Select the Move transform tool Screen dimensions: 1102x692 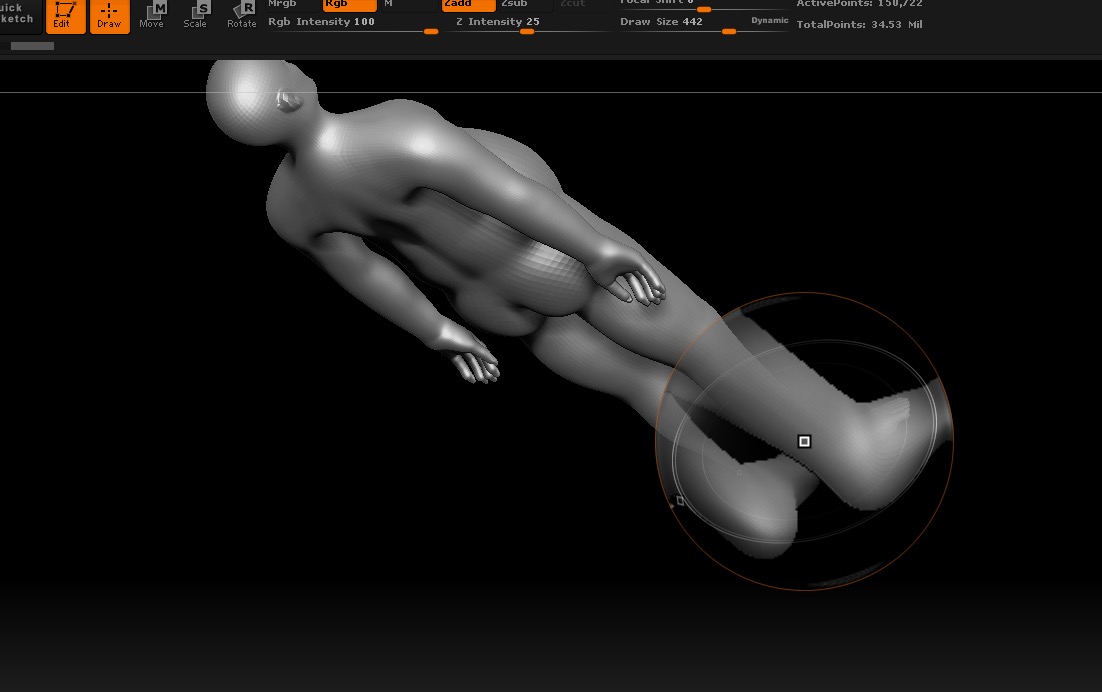click(152, 16)
